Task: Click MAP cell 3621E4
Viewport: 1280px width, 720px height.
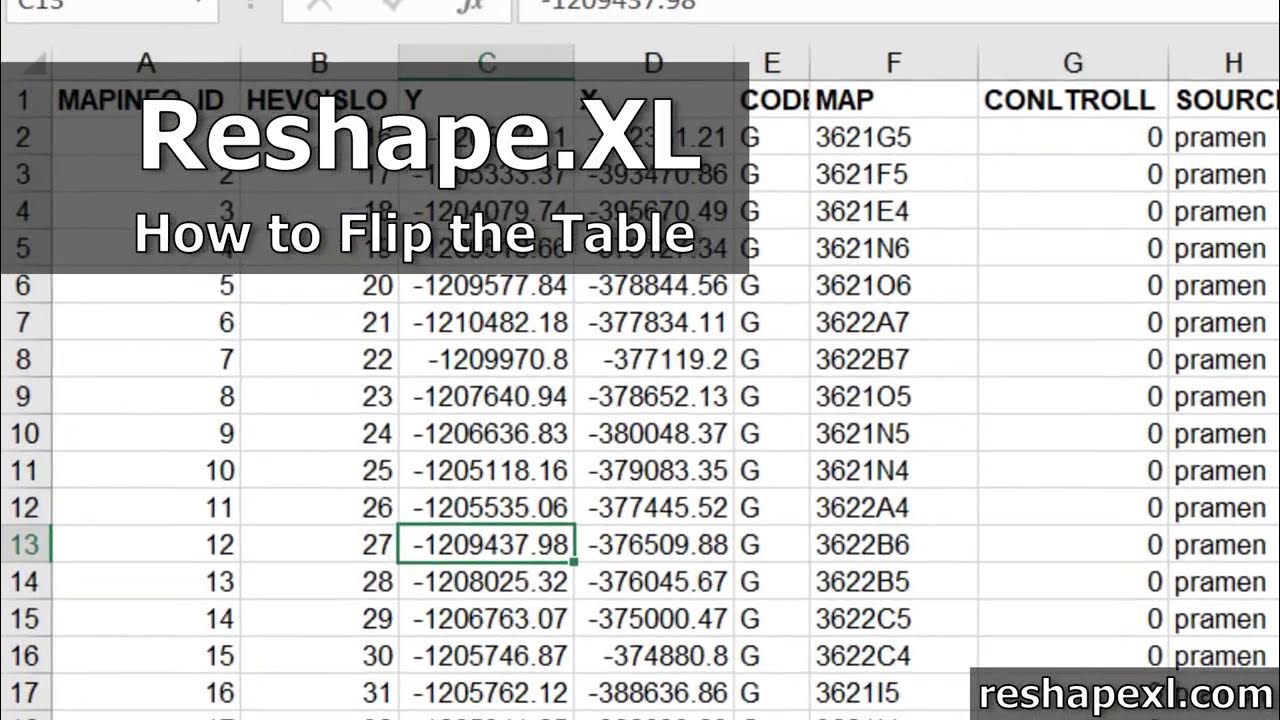Action: pyautogui.click(x=893, y=212)
